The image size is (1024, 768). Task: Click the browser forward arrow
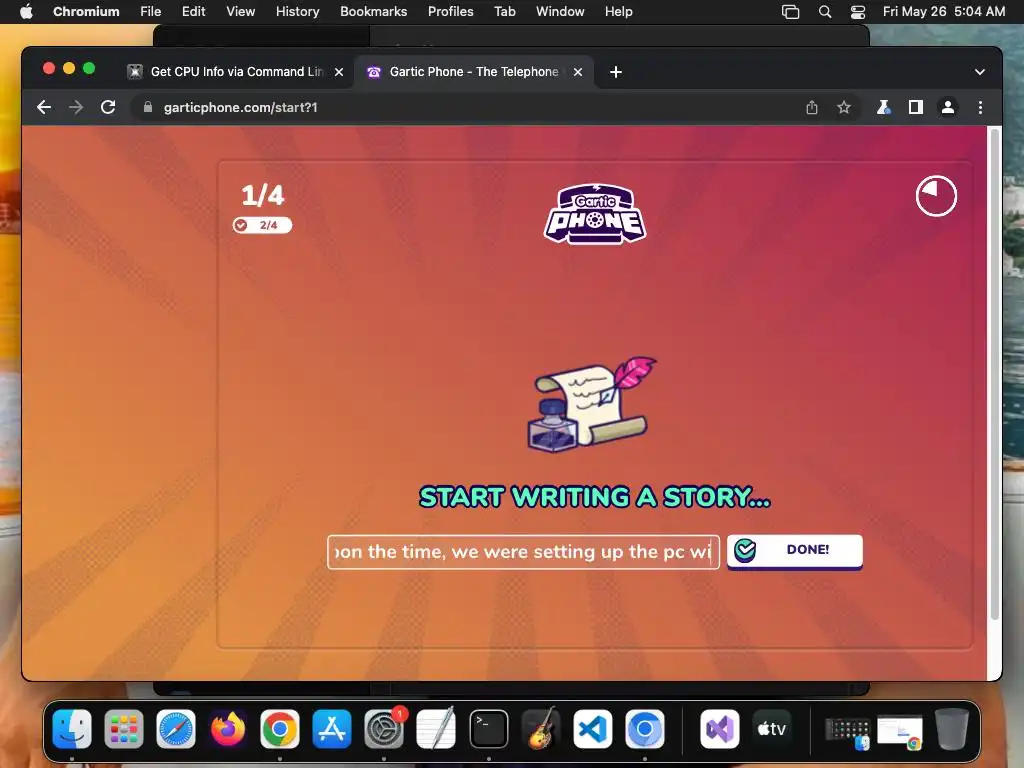(76, 107)
